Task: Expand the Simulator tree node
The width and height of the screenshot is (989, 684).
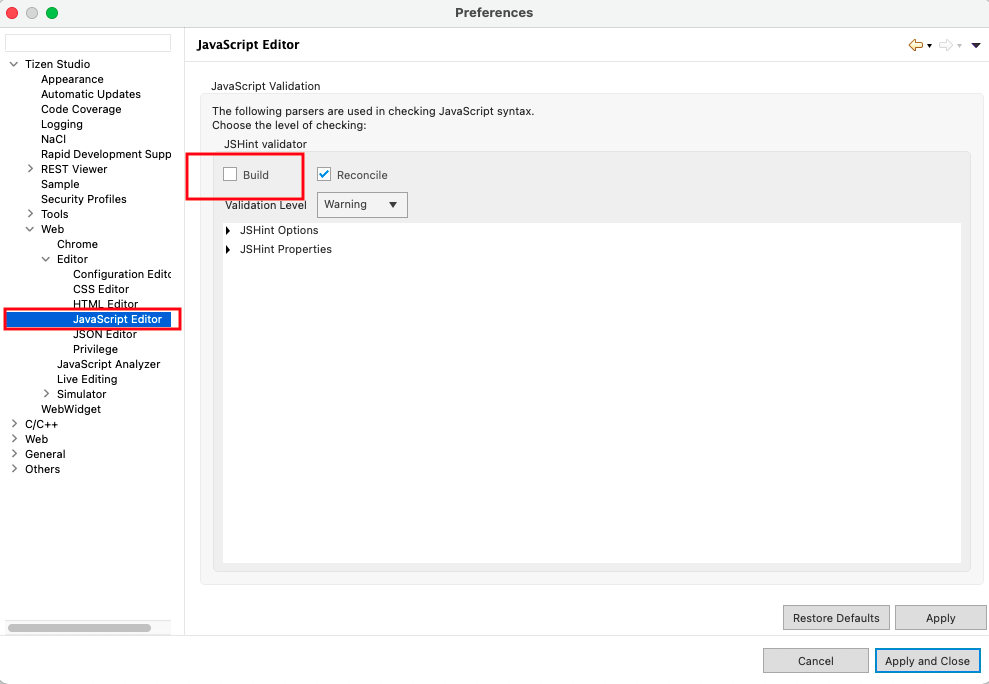Action: (46, 394)
